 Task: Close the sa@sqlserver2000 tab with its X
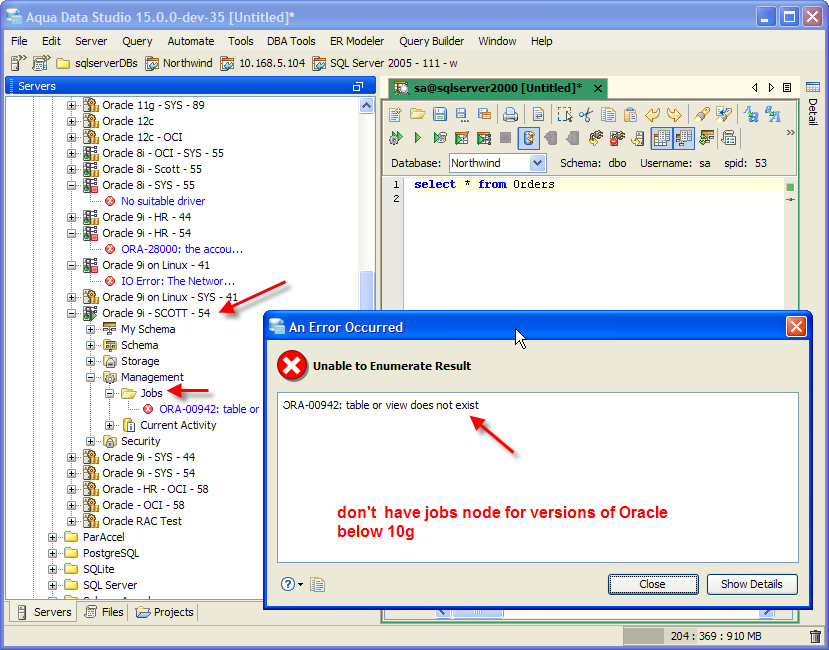[x=597, y=88]
